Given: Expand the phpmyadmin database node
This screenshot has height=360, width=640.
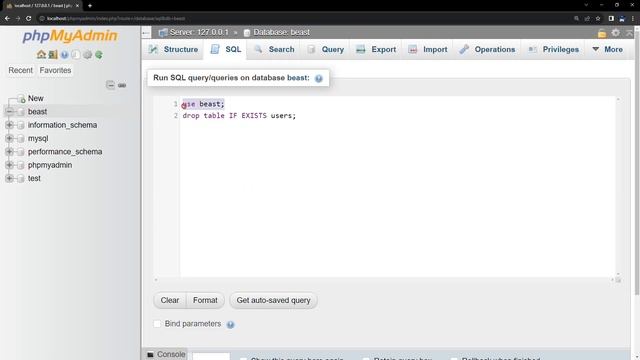Looking at the screenshot, I should (9, 165).
